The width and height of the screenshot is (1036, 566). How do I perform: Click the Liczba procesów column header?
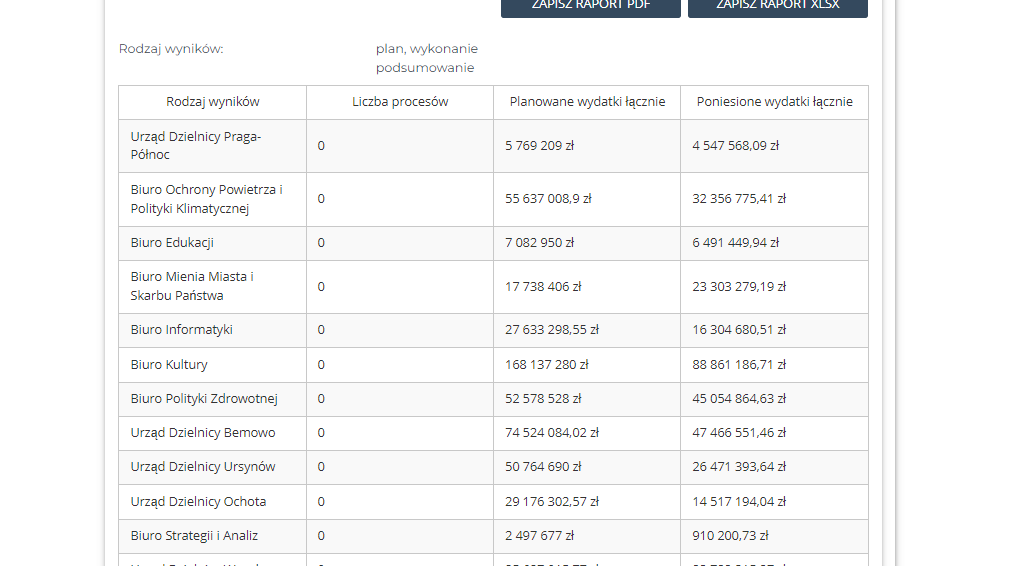pyautogui.click(x=400, y=102)
